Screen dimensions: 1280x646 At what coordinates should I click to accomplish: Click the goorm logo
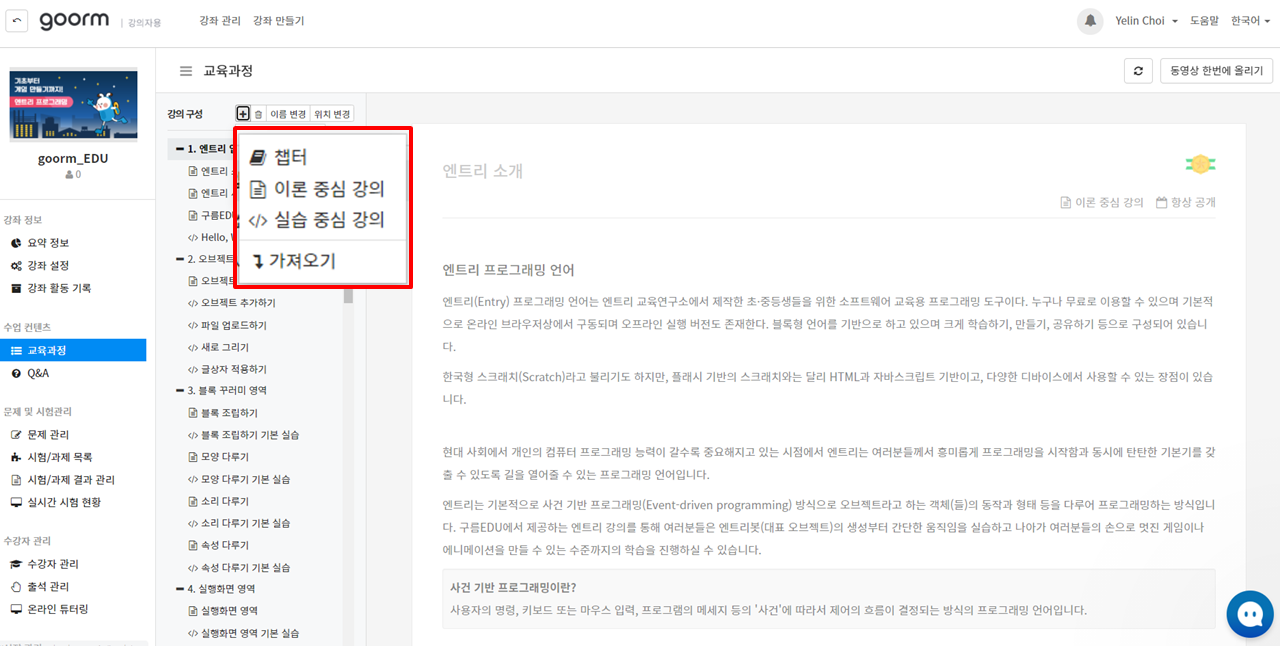coord(72,21)
